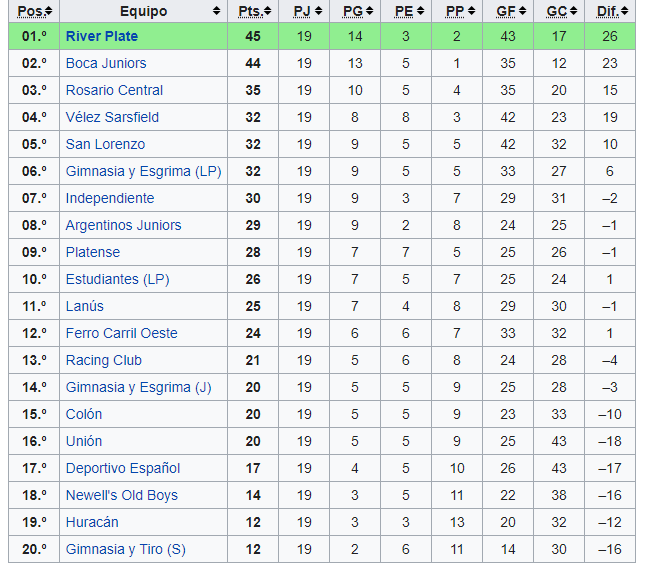Sort table by Pos. column arrows
The image size is (655, 573).
click(x=48, y=11)
